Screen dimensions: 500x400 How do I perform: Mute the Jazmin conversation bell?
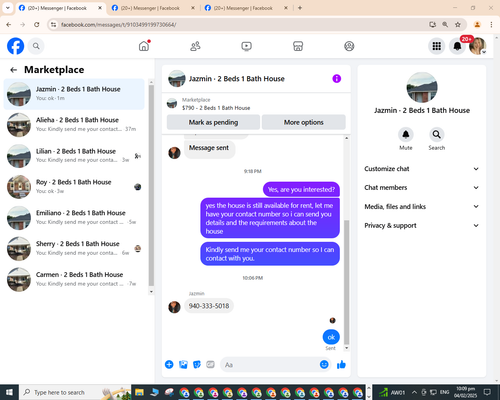pos(406,135)
